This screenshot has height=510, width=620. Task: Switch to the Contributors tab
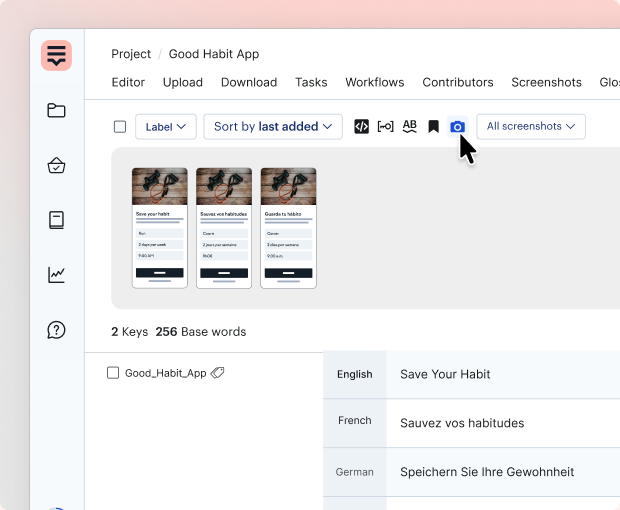458,82
